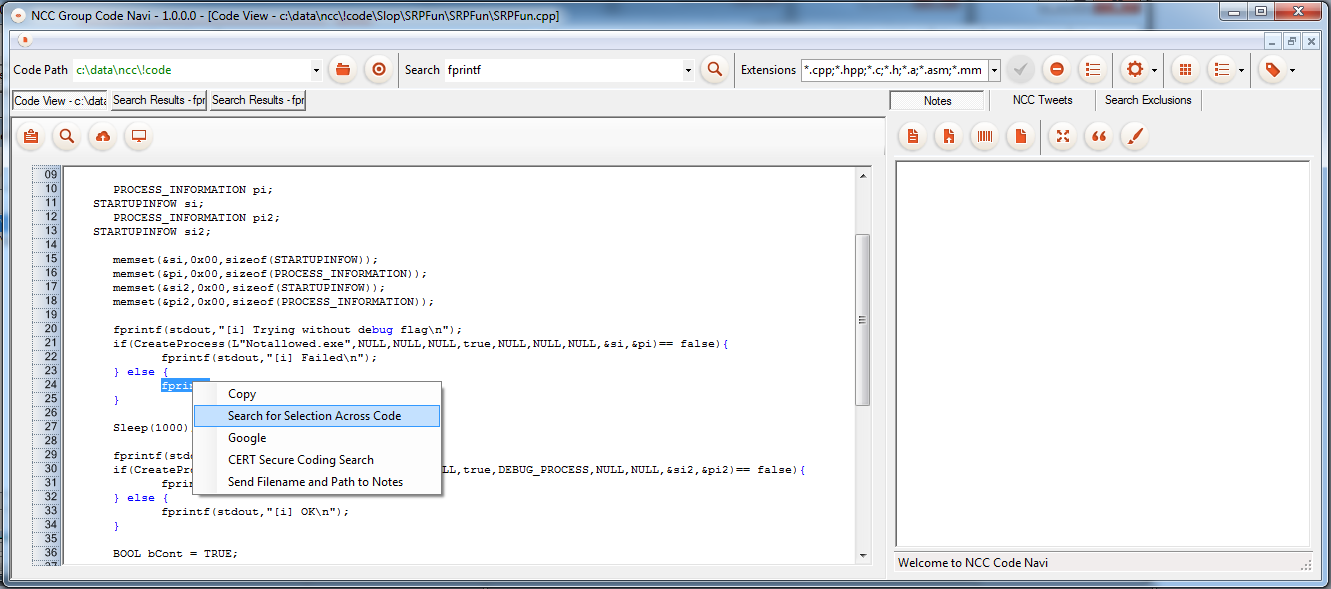Switch to the Code View tab
Viewport: 1331px width, 589px height.
[x=59, y=100]
